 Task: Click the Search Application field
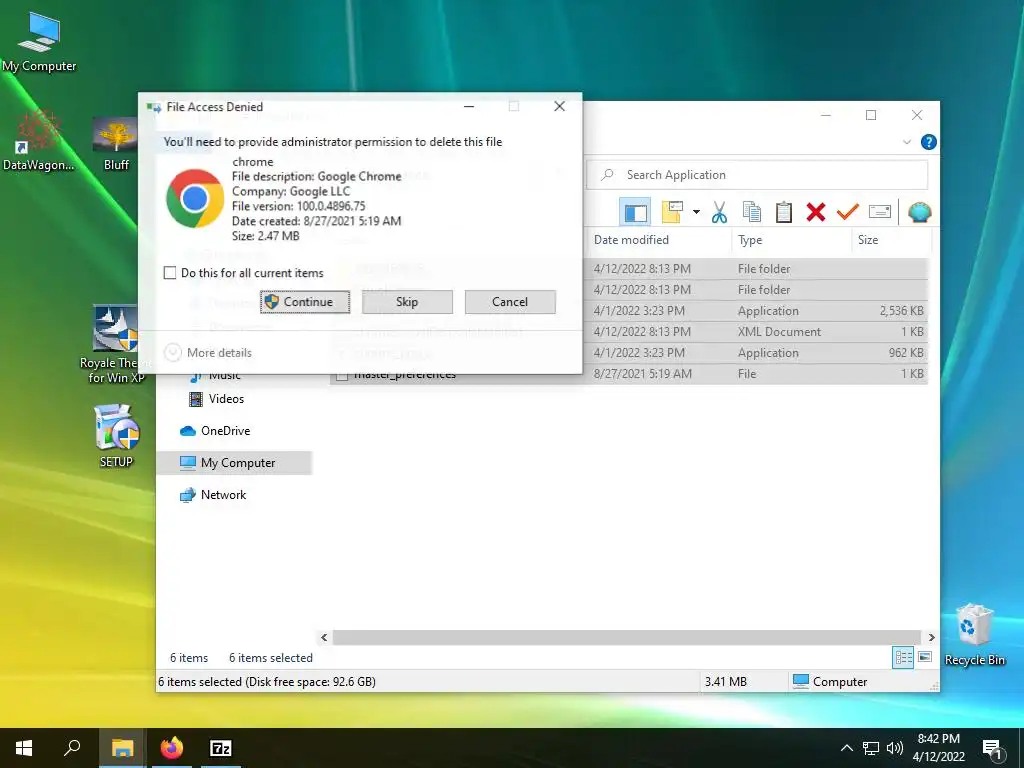[758, 174]
